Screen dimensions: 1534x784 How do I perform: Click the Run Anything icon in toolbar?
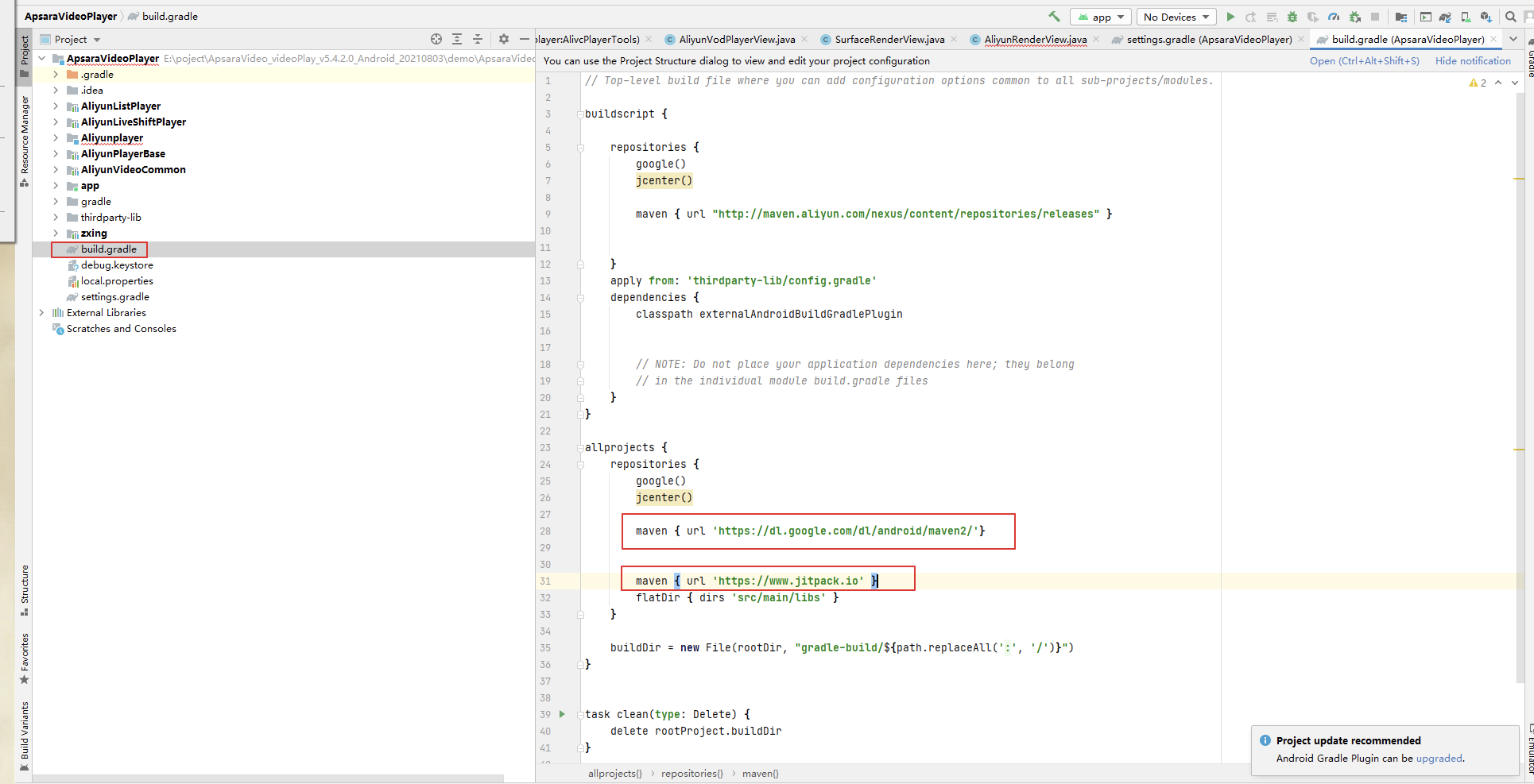[x=1426, y=17]
